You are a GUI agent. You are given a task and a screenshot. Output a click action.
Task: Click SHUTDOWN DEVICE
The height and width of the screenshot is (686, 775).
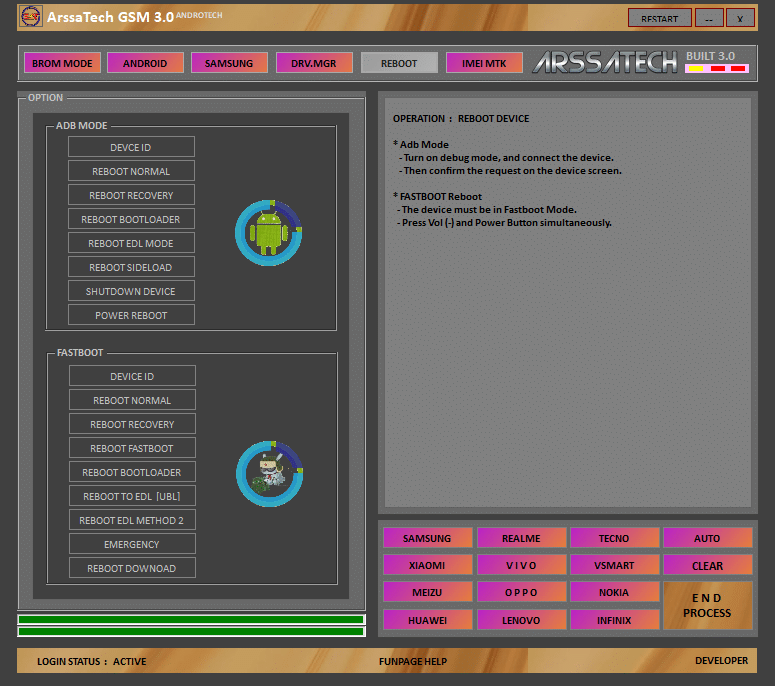[x=131, y=291]
